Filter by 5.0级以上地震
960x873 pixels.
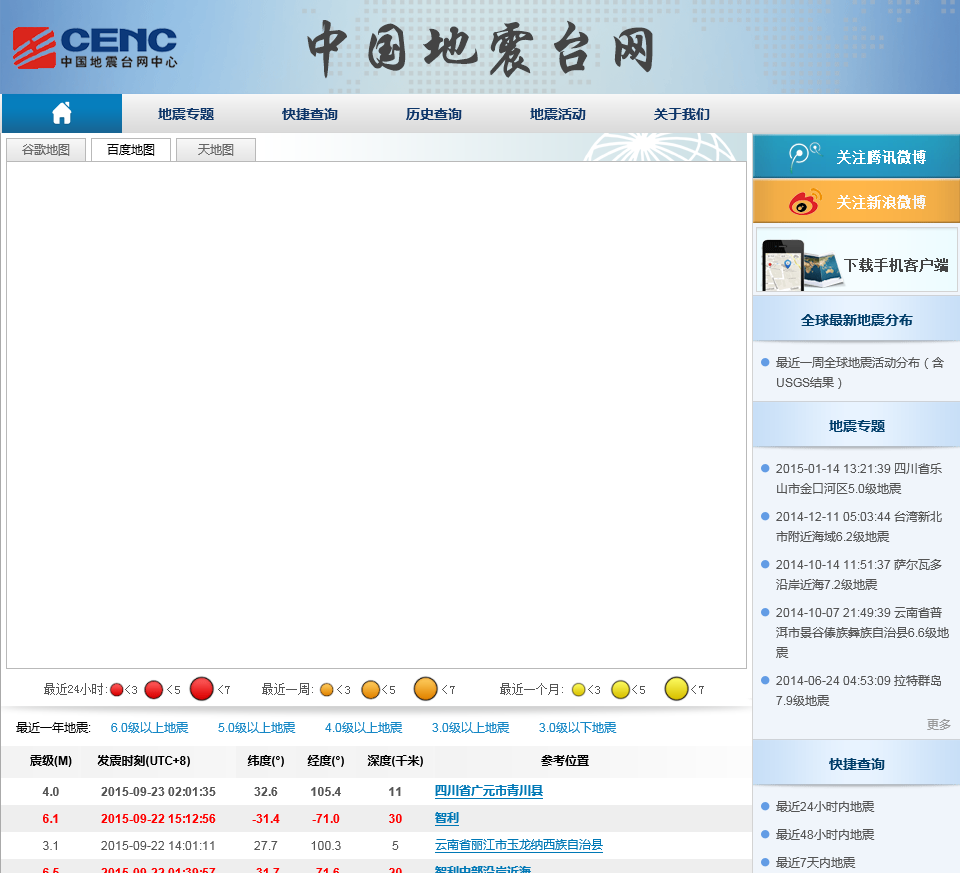[257, 727]
